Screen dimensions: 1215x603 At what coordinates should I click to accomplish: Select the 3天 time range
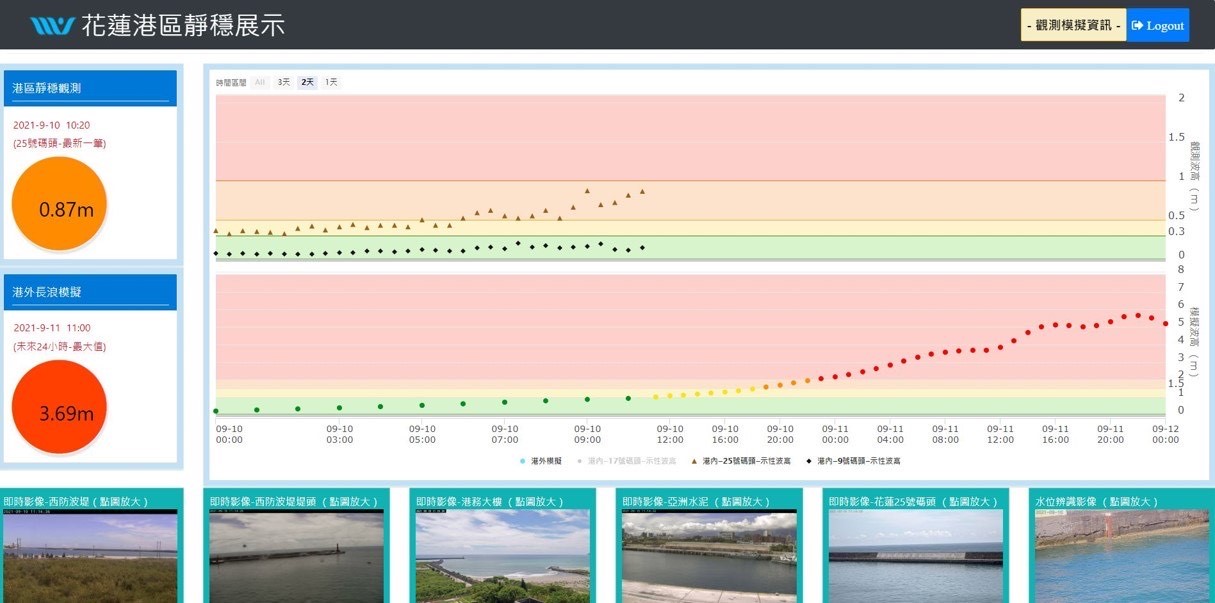point(284,82)
